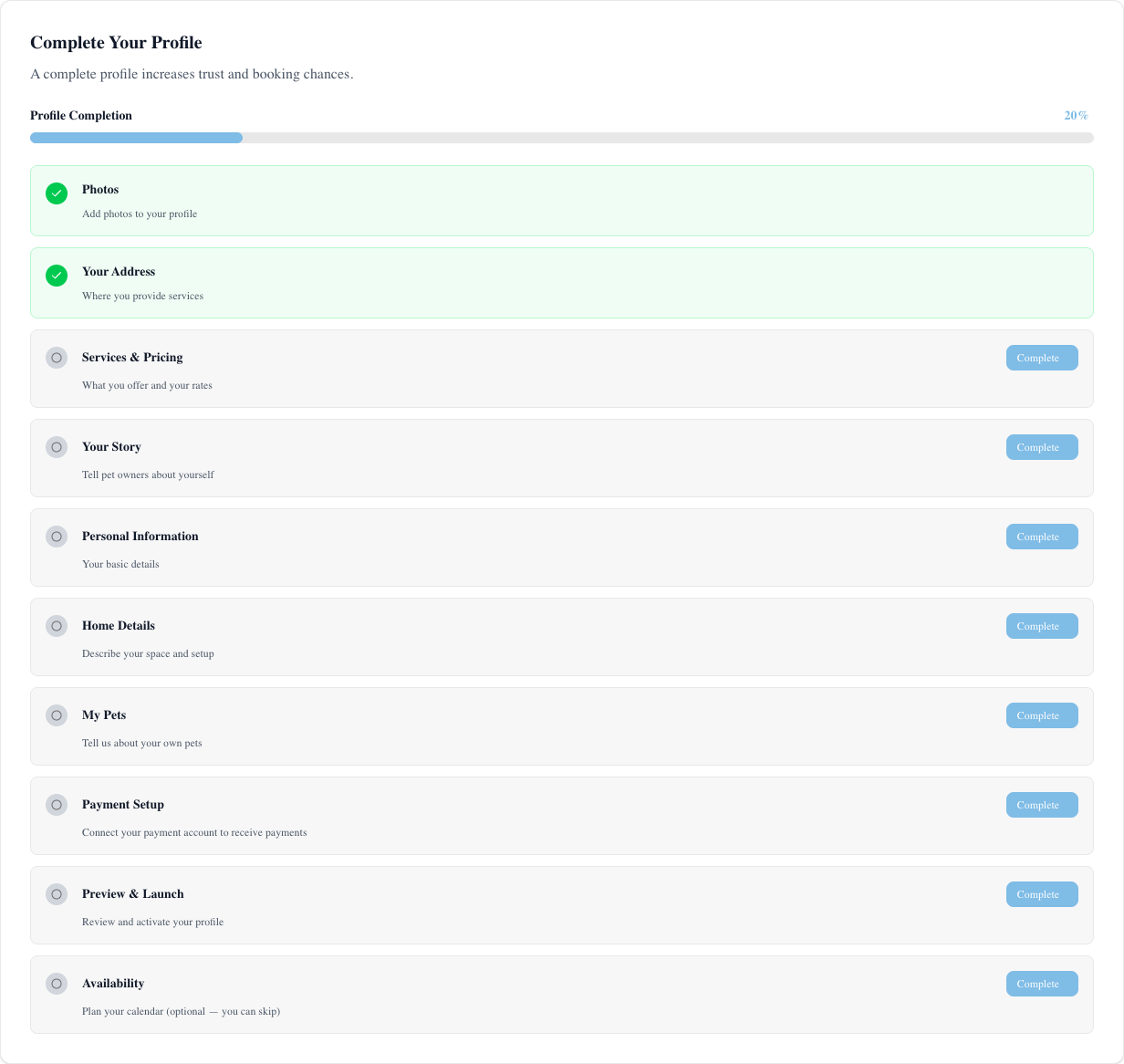Screen dimensions: 1124x1064
Task: Click the status circle next to Home Details
Action: click(x=57, y=626)
